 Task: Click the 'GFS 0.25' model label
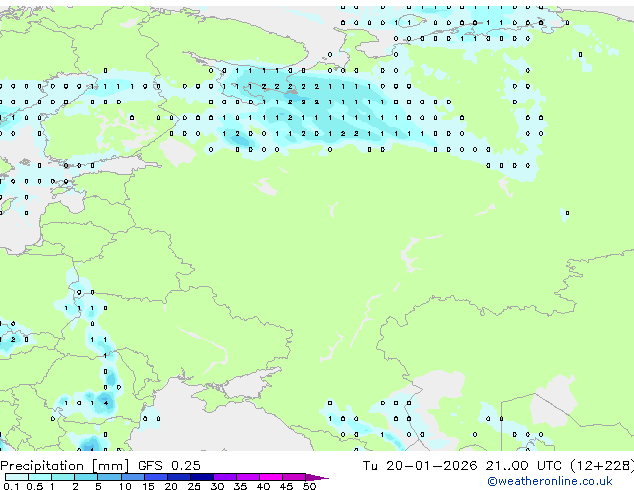169,466
